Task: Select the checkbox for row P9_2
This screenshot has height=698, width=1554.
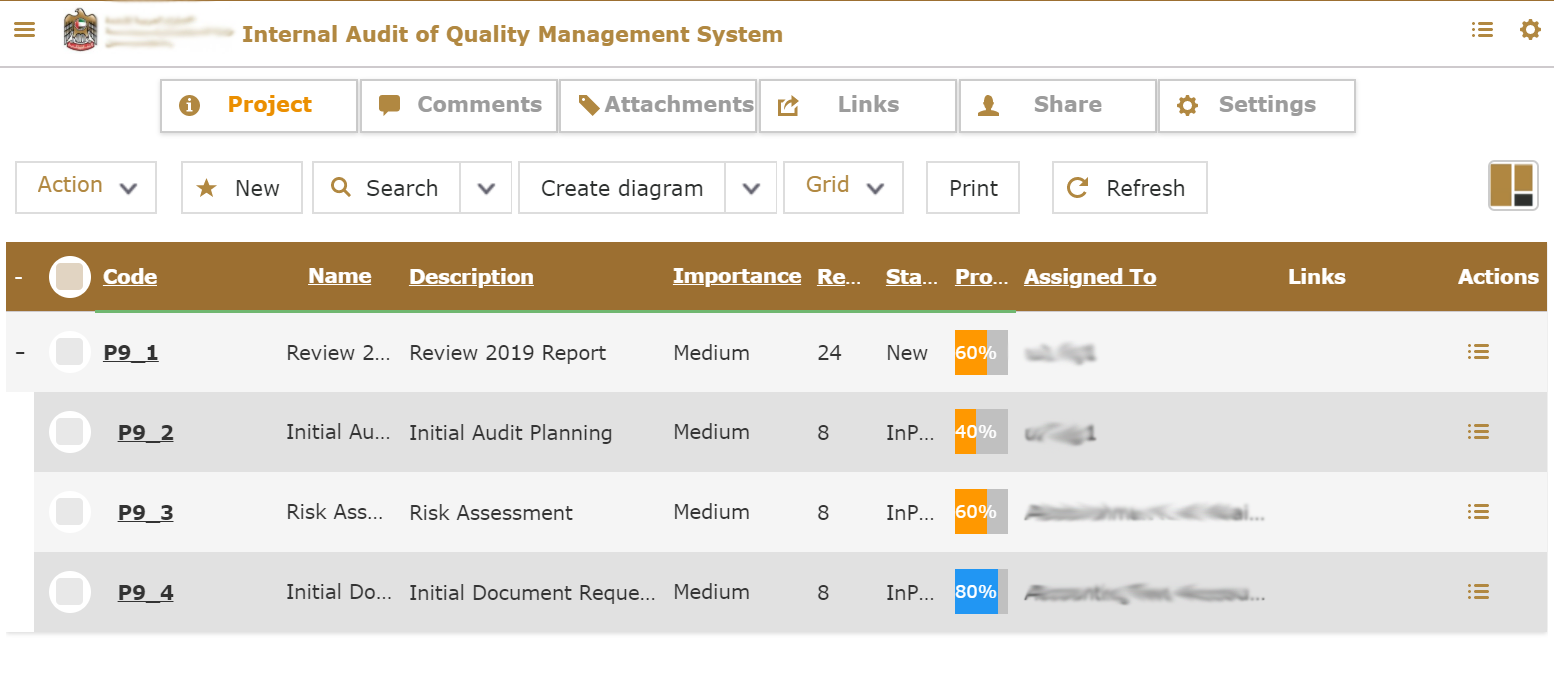Action: click(x=70, y=432)
